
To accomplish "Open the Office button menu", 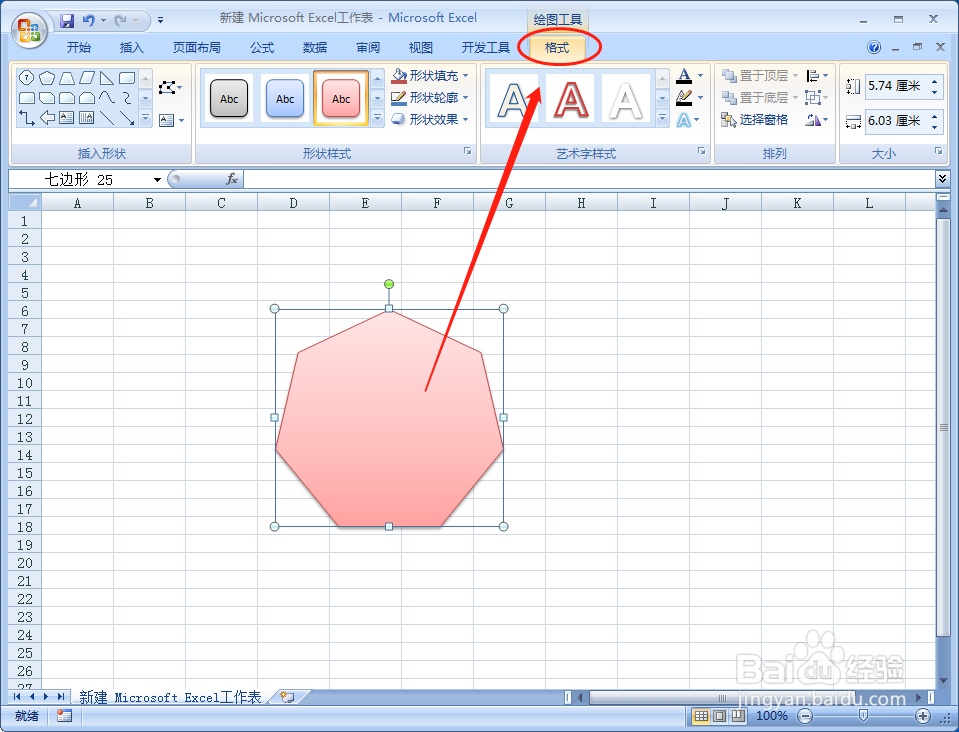I will pos(29,30).
